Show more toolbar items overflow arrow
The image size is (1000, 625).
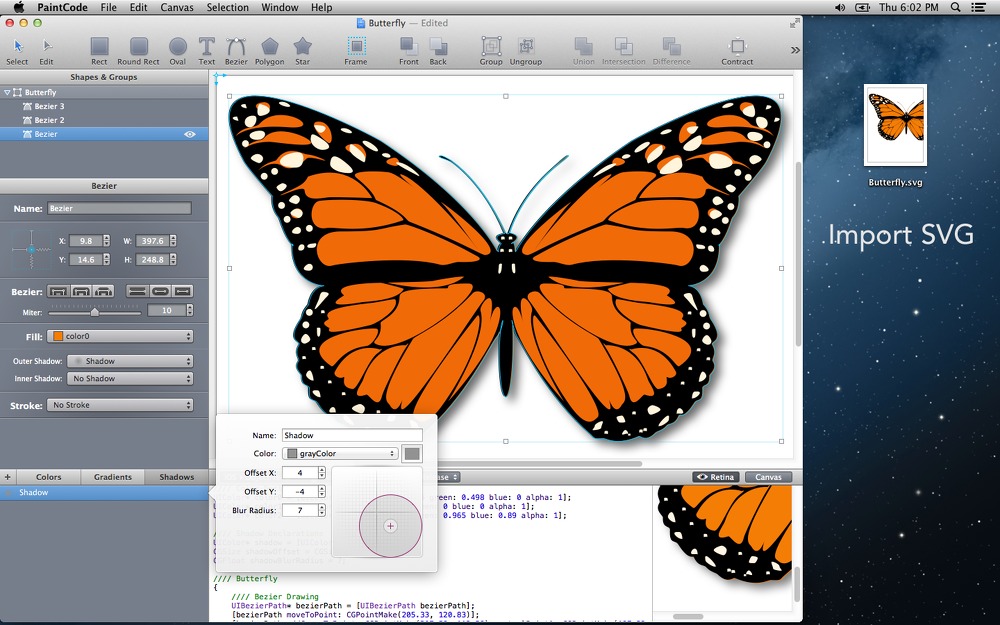coord(795,50)
